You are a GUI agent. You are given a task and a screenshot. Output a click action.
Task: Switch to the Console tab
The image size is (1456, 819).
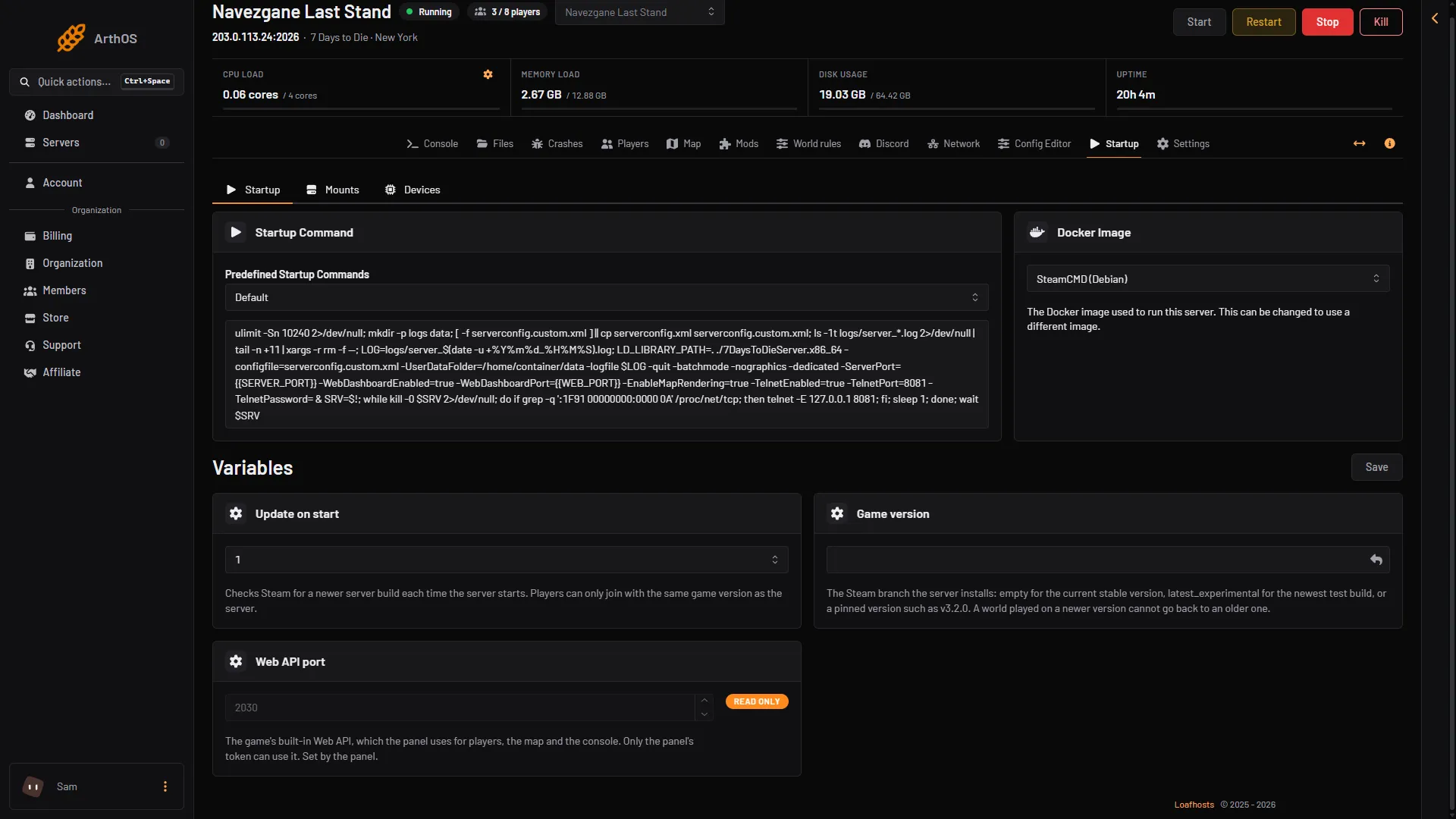[x=432, y=143]
